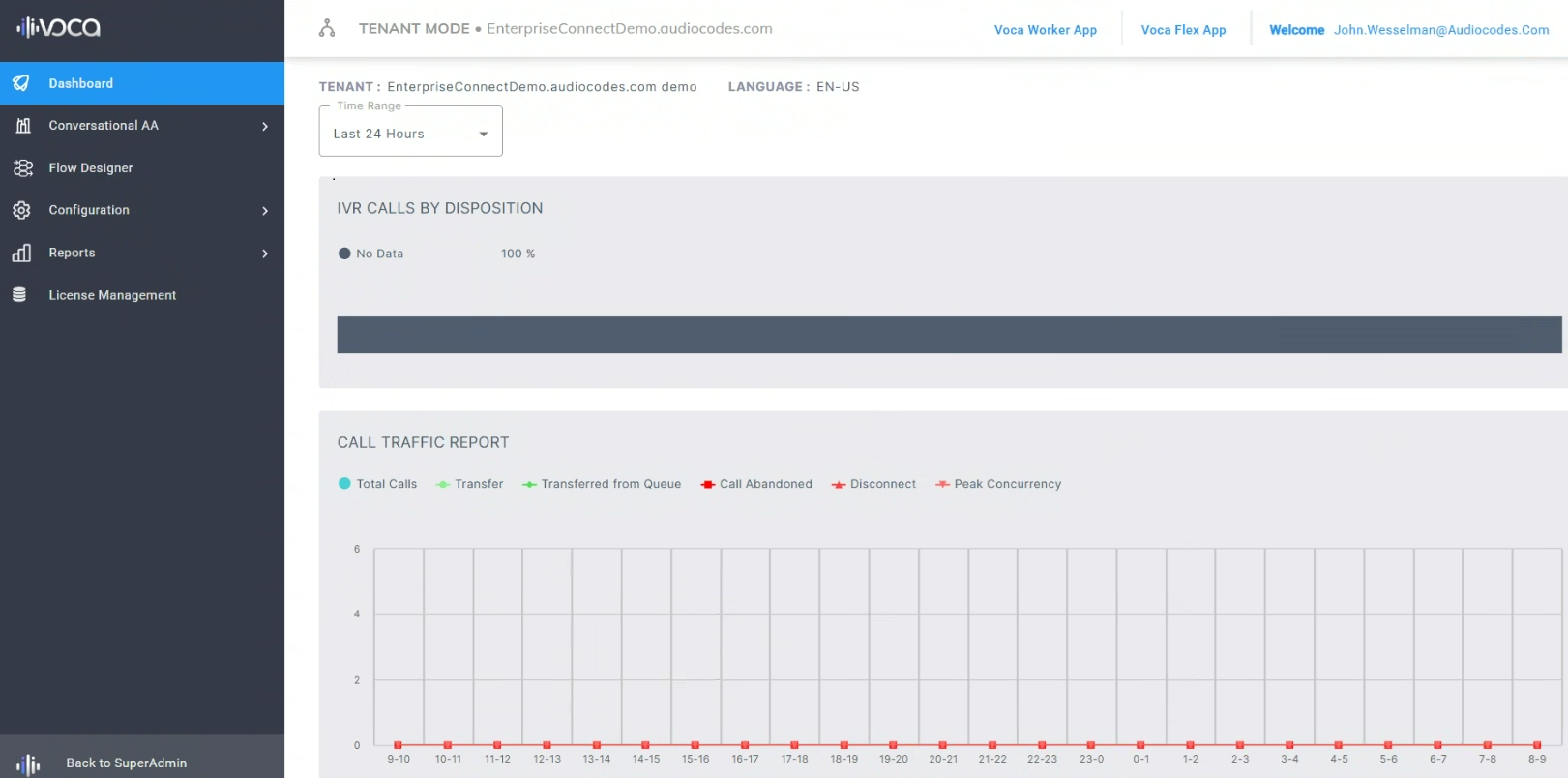The image size is (1568, 778).
Task: Expand the Conversational AA submenu chevron
Action: (x=265, y=126)
